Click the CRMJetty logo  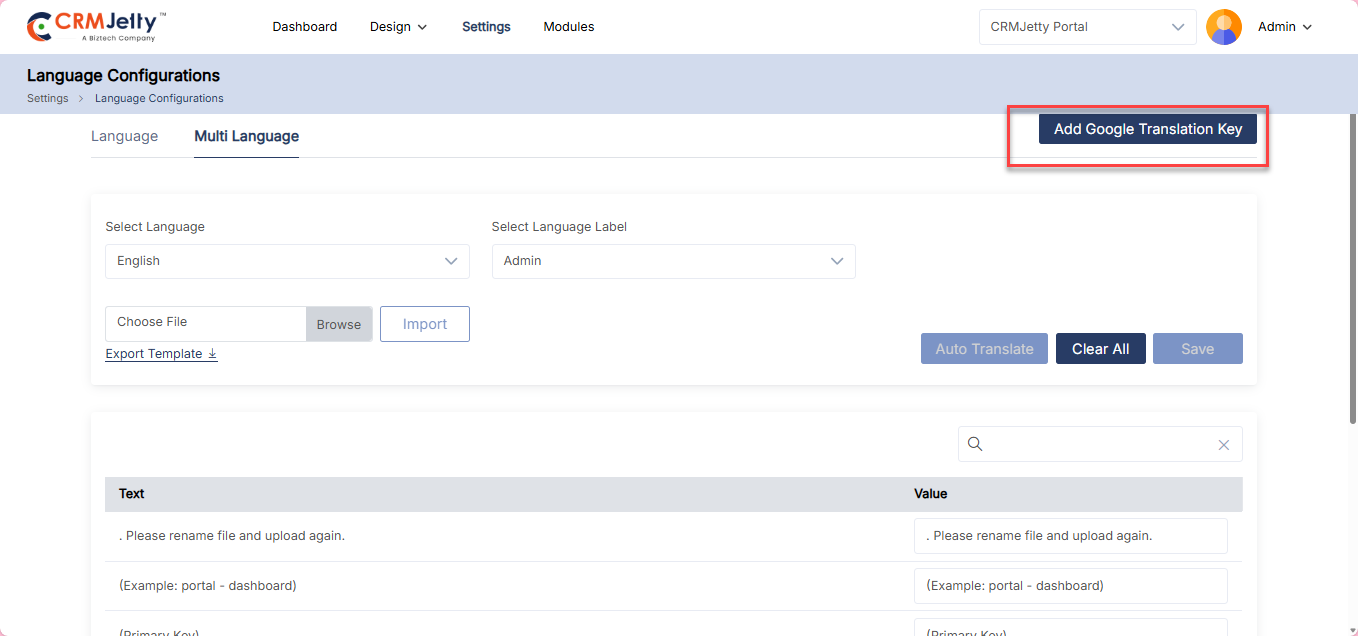tap(96, 27)
